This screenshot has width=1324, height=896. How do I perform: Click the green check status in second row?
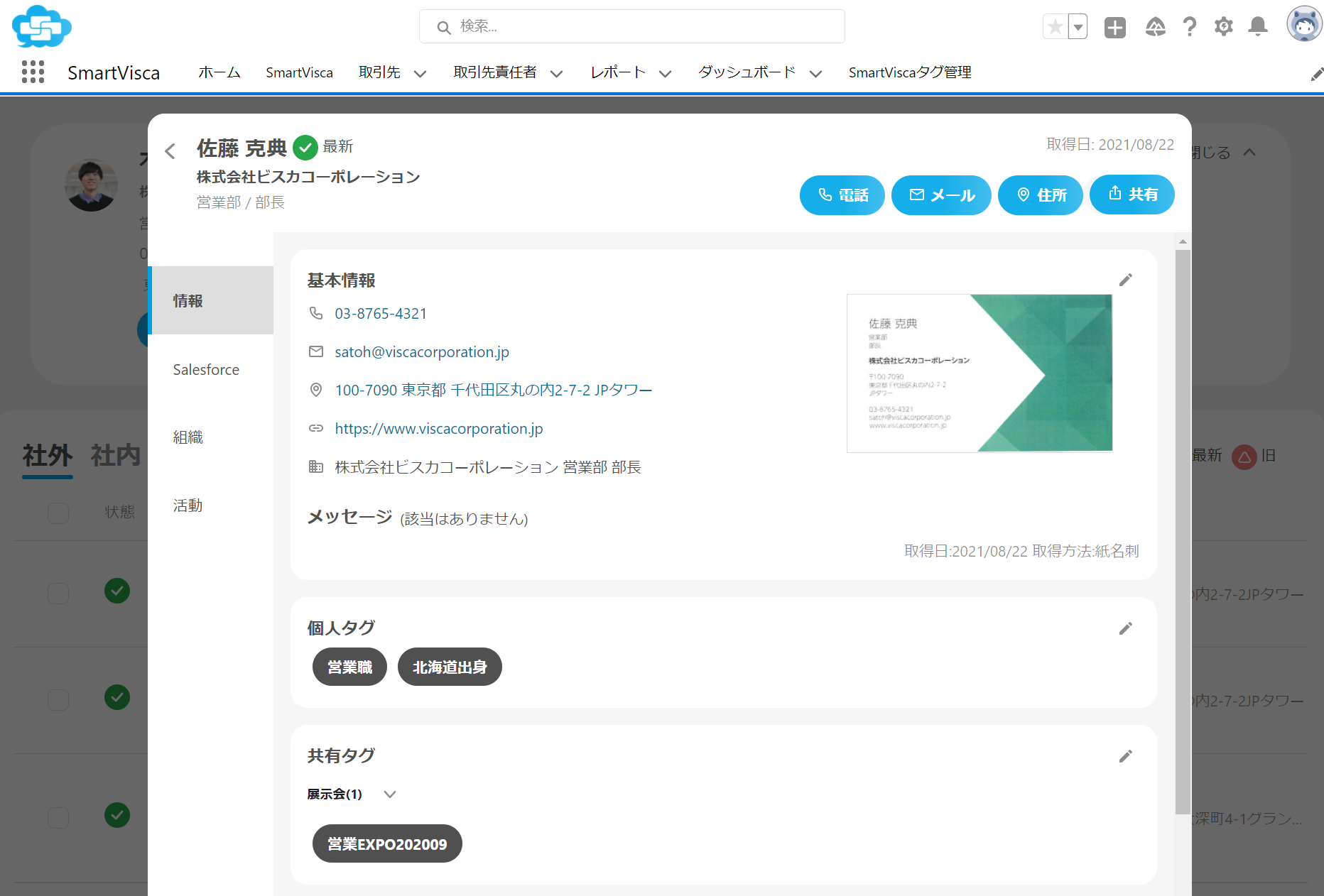coord(117,697)
